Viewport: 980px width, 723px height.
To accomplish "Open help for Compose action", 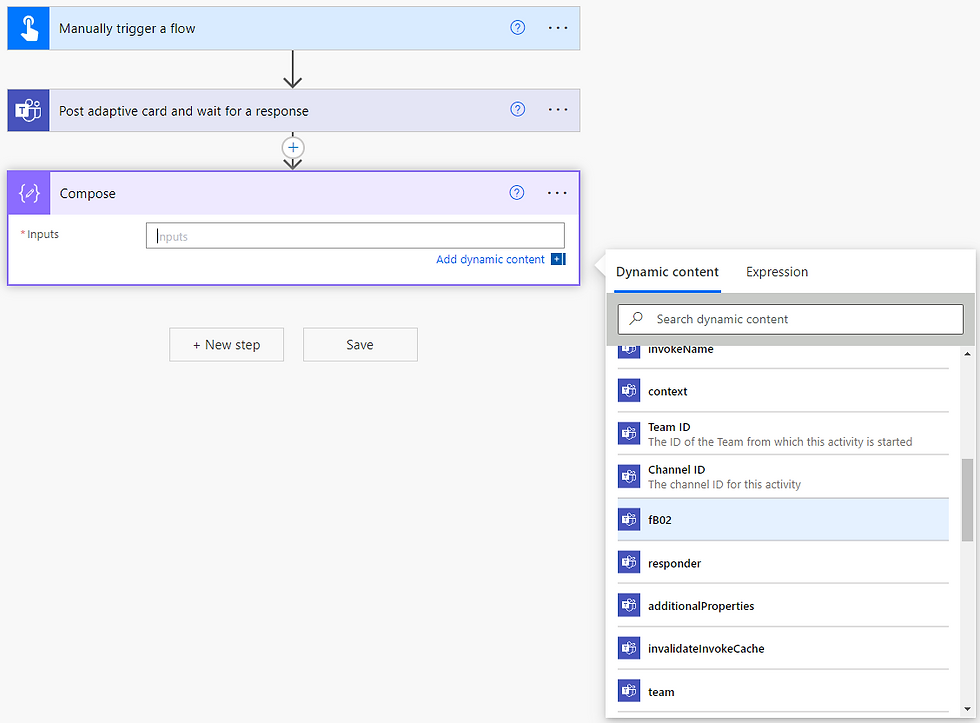I will pos(517,192).
